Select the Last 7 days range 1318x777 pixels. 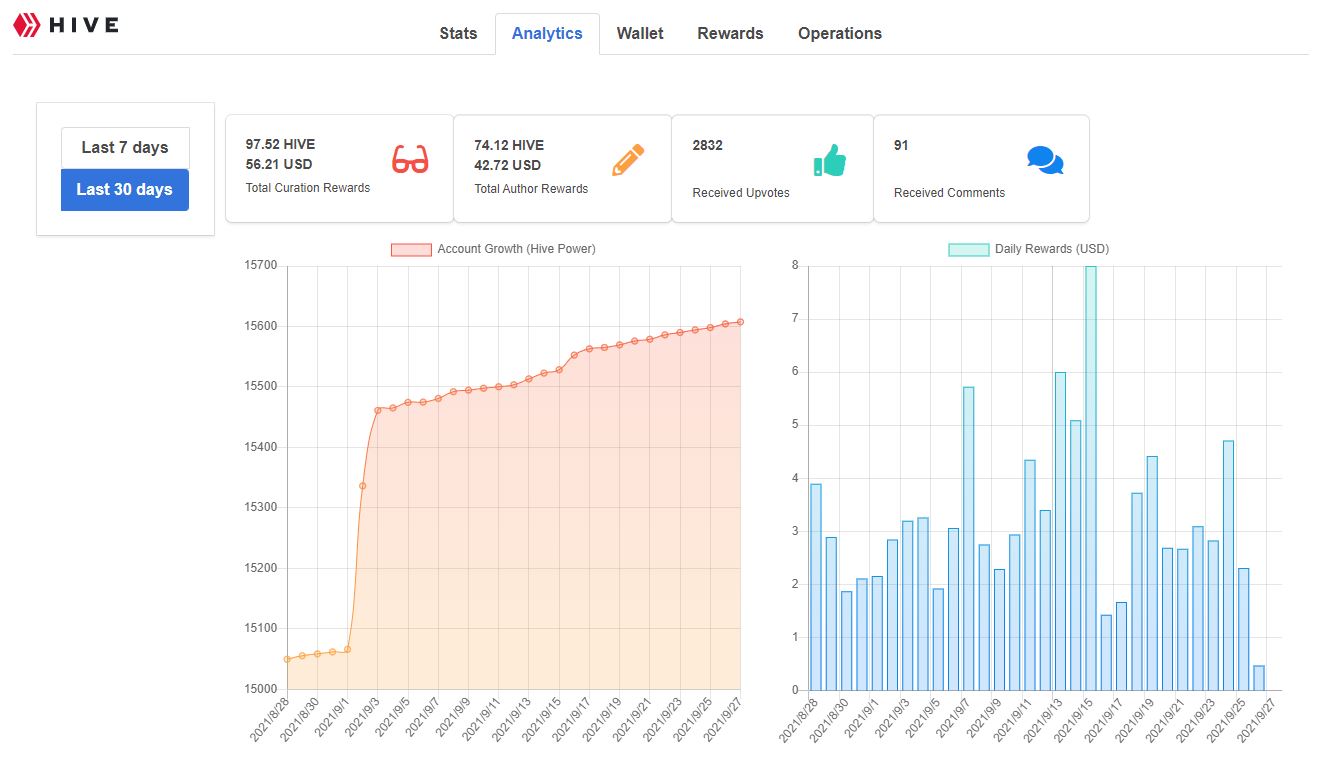(125, 148)
